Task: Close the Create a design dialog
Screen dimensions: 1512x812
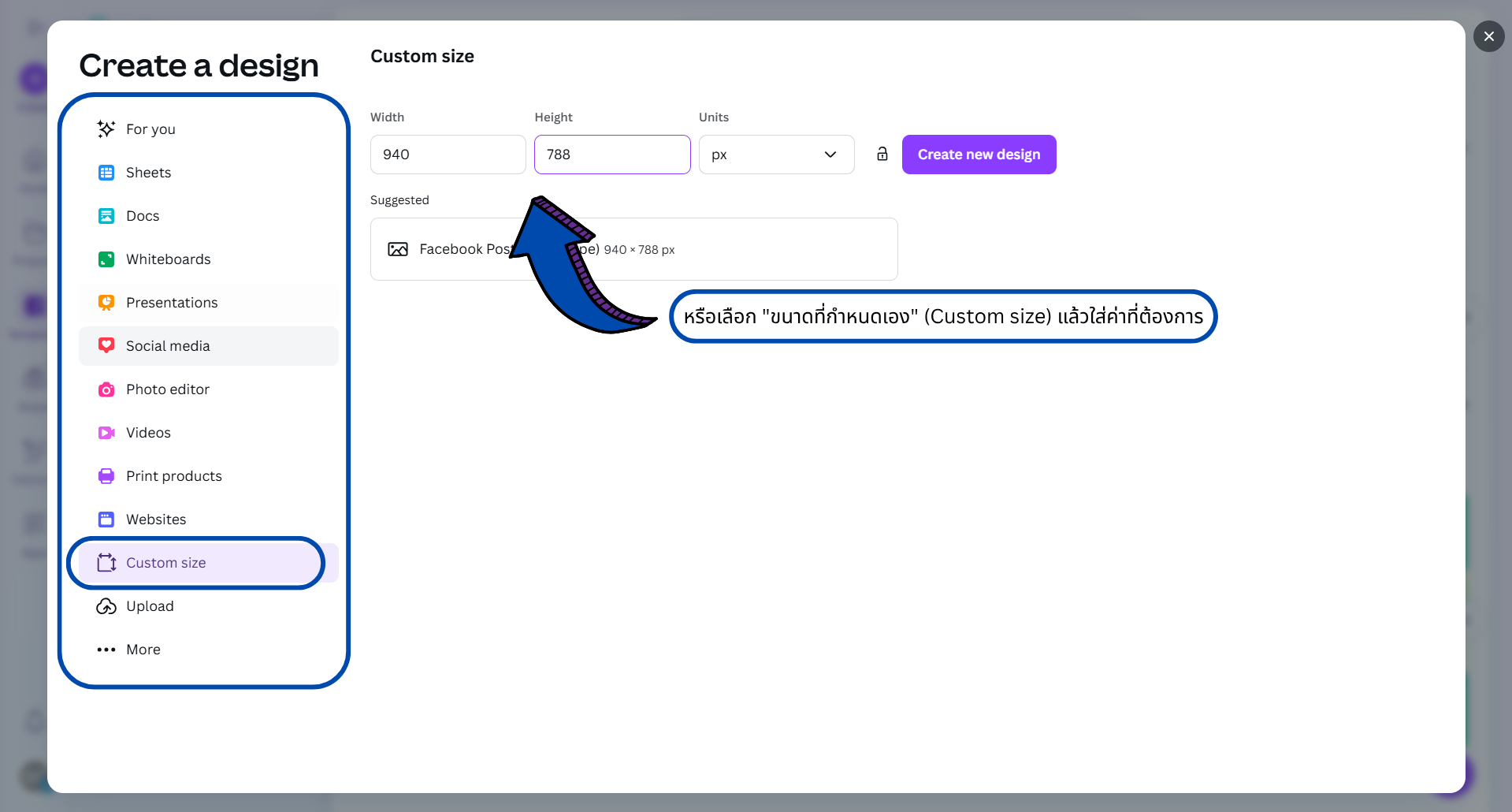Action: (x=1488, y=36)
